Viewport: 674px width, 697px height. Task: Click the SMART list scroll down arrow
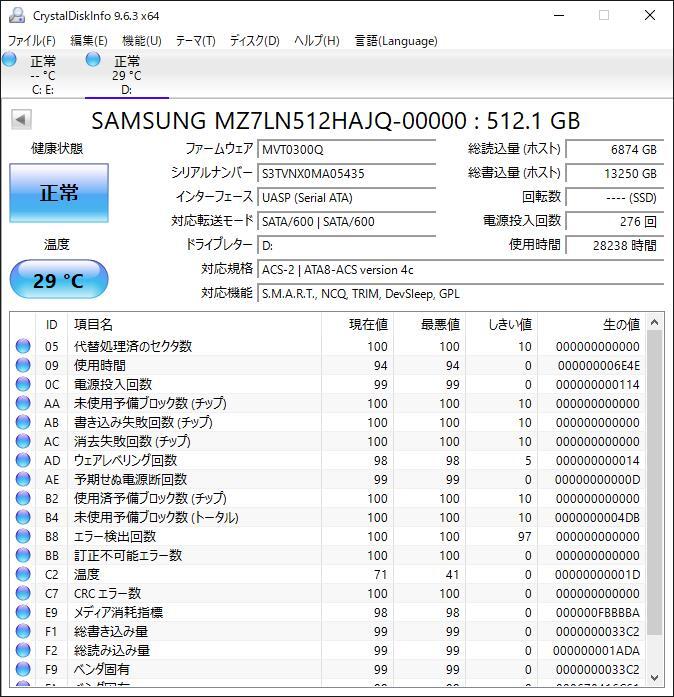point(654,677)
